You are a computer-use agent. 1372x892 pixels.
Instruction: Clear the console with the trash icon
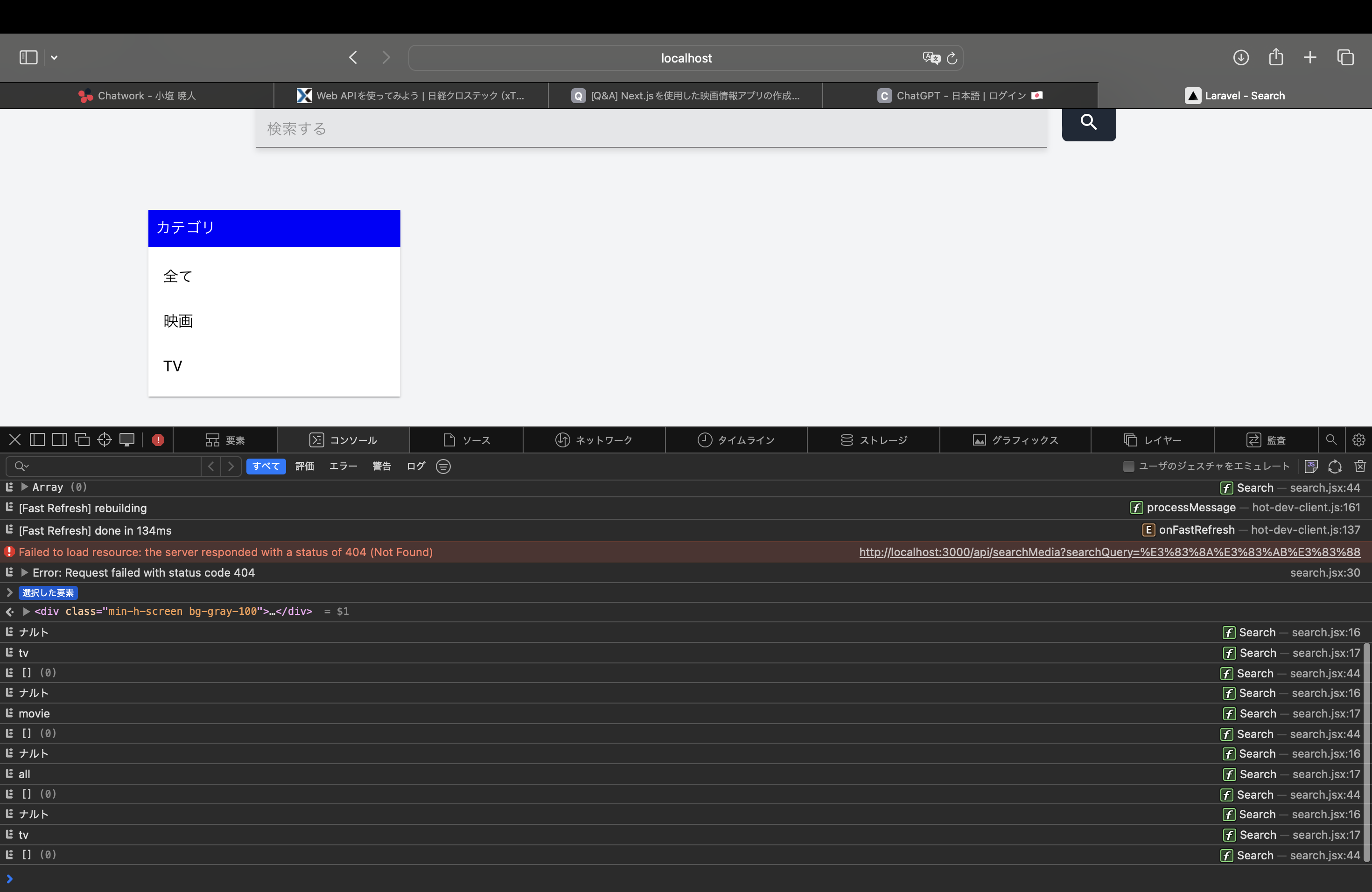(1360, 466)
